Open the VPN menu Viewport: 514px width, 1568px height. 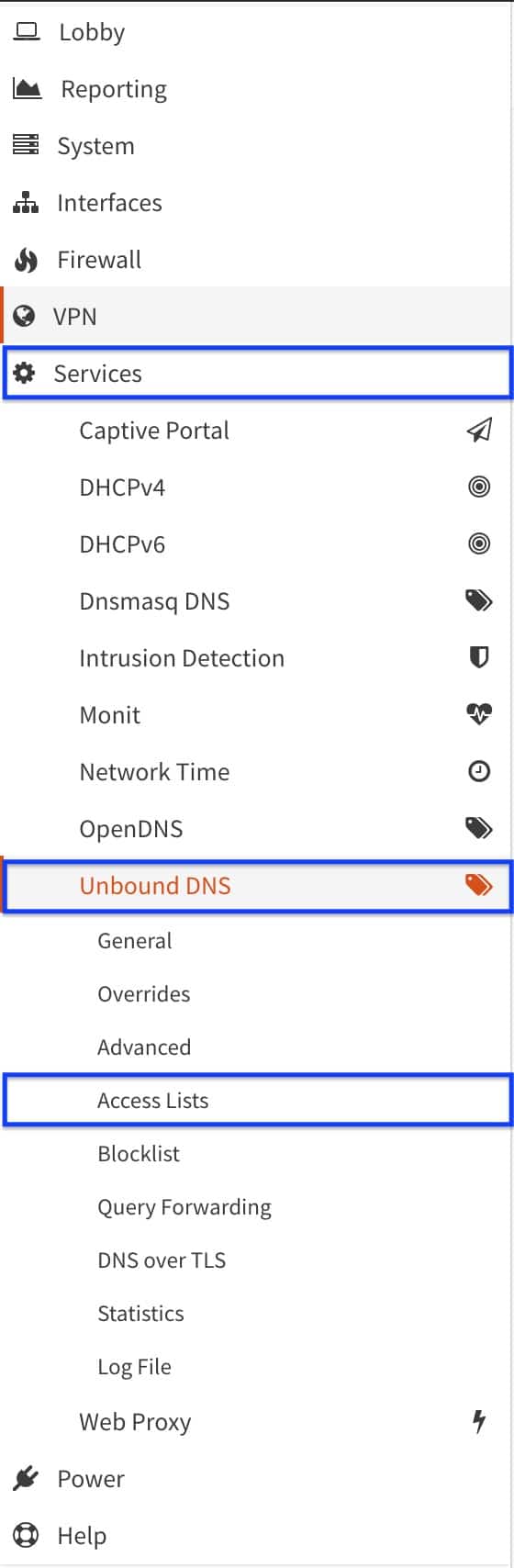pyautogui.click(x=257, y=316)
